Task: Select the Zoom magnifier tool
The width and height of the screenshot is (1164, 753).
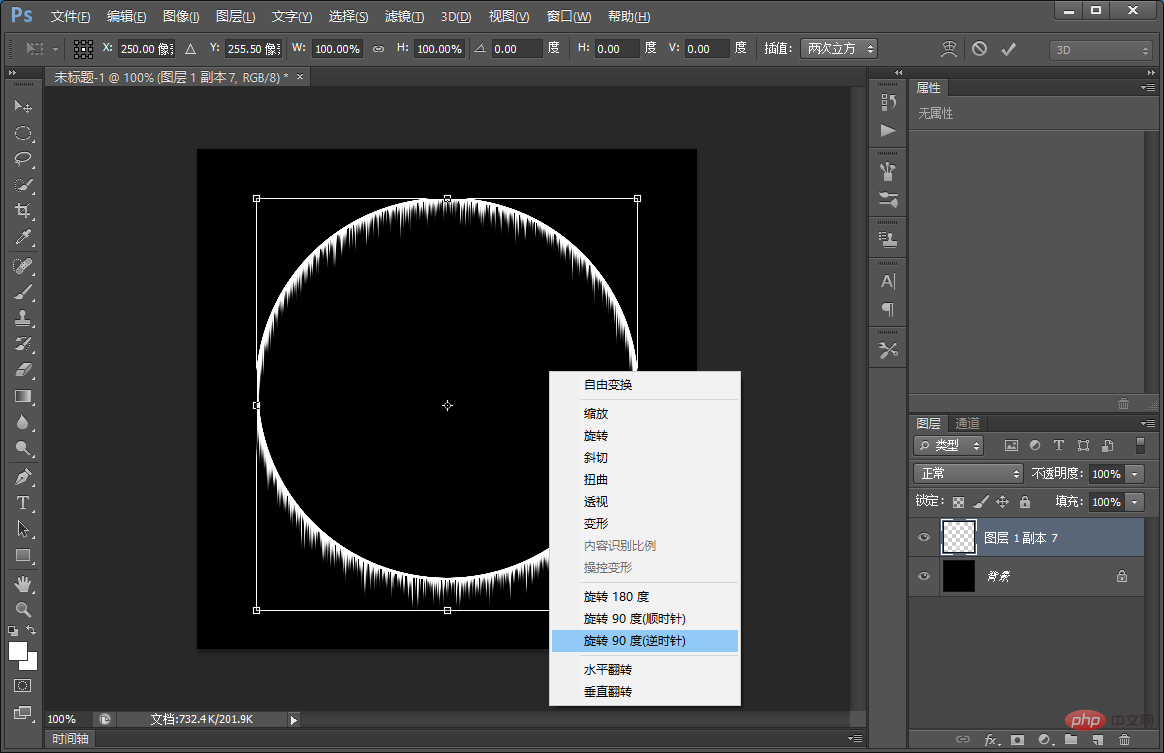Action: coord(23,609)
